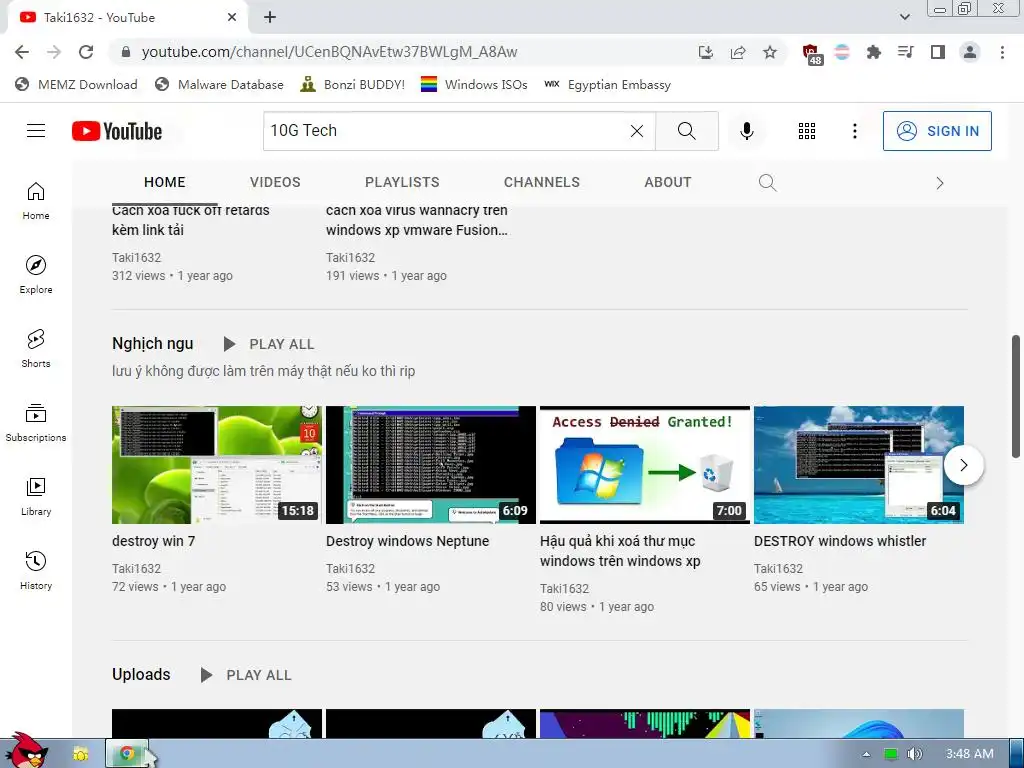Click the address bar URL
The width and height of the screenshot is (1024, 768).
[x=329, y=52]
